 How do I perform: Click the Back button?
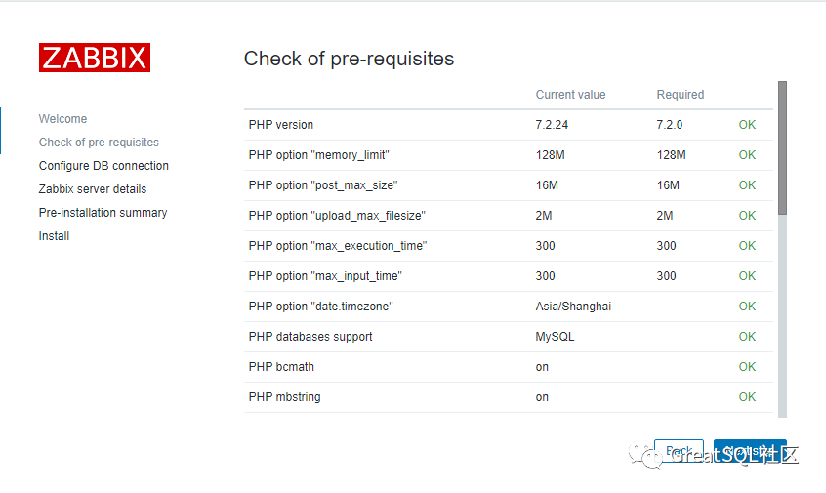pos(679,452)
